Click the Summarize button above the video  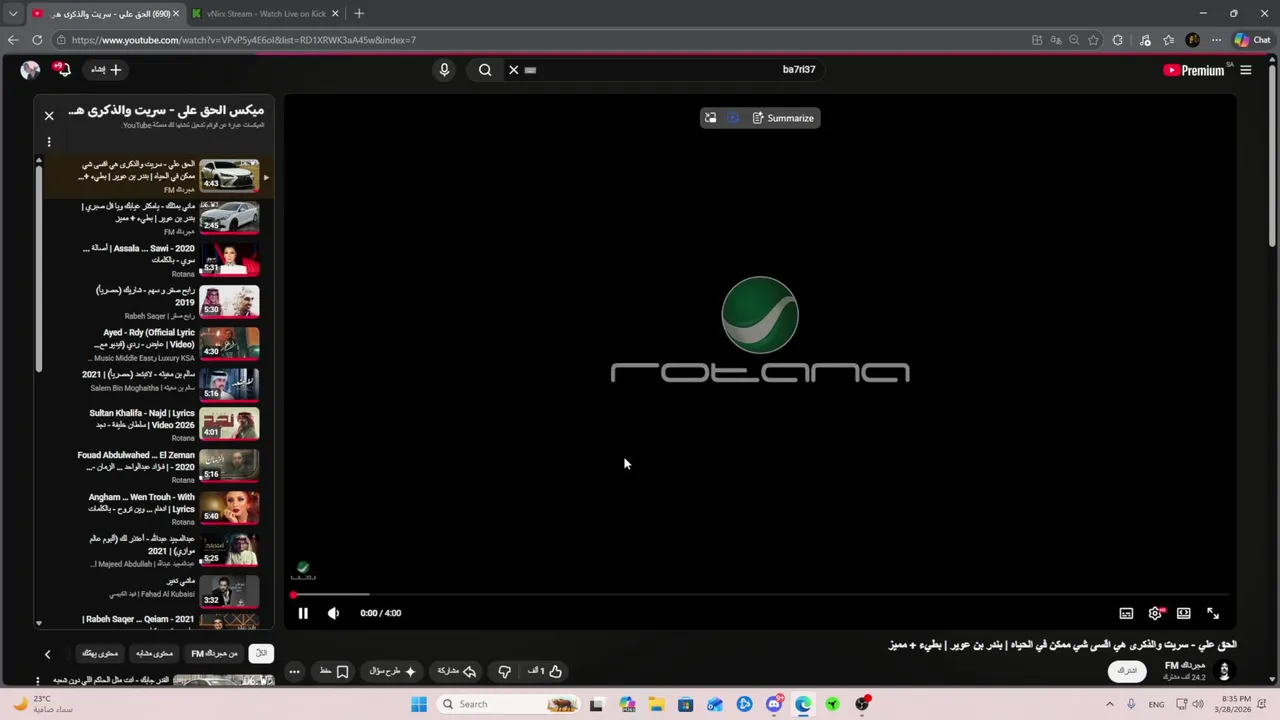(x=783, y=118)
